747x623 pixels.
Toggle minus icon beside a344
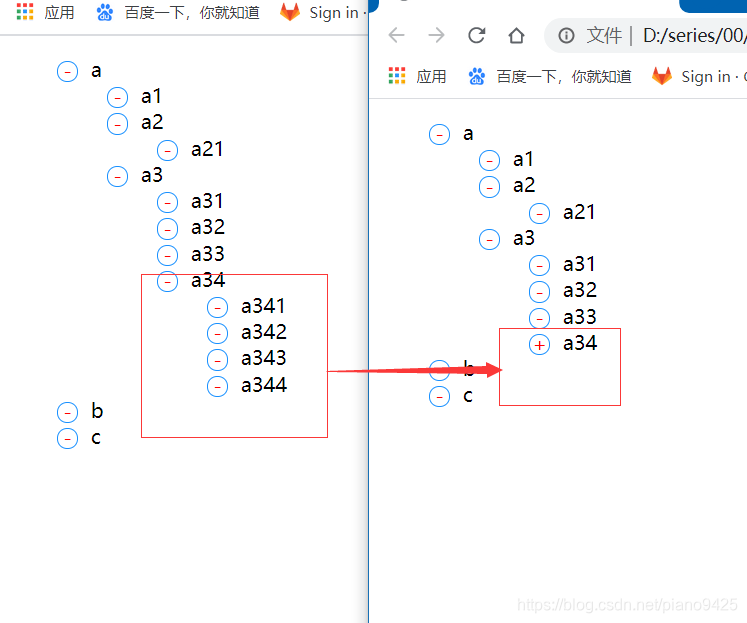point(217,386)
